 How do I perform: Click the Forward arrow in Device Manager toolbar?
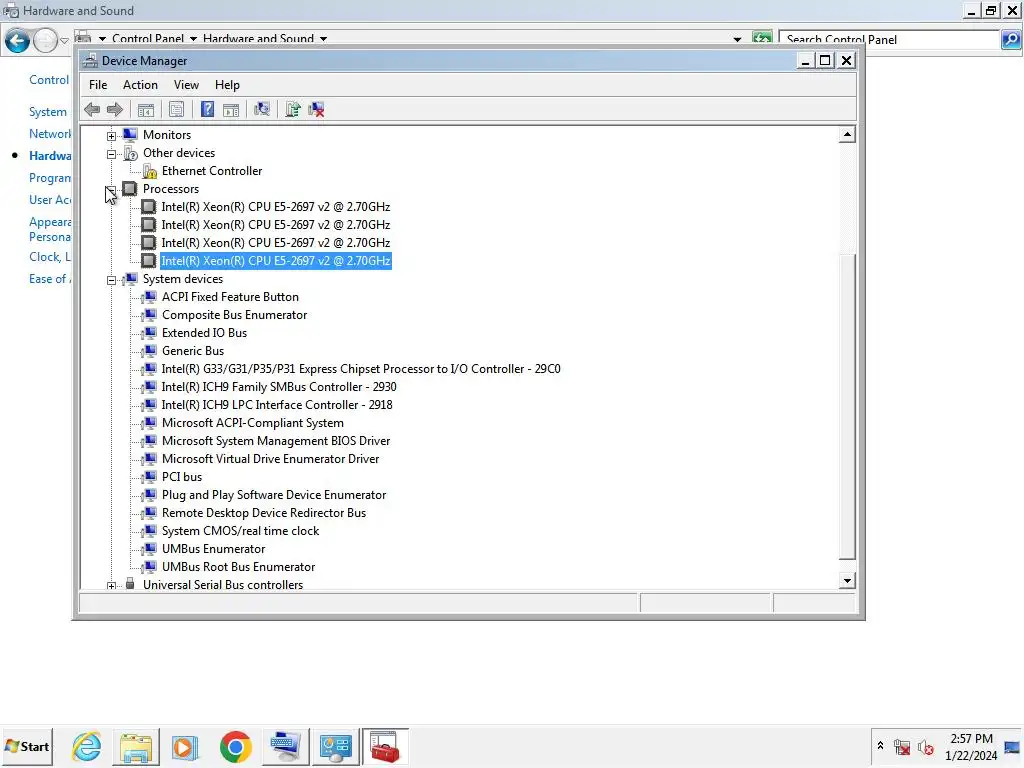[x=115, y=110]
